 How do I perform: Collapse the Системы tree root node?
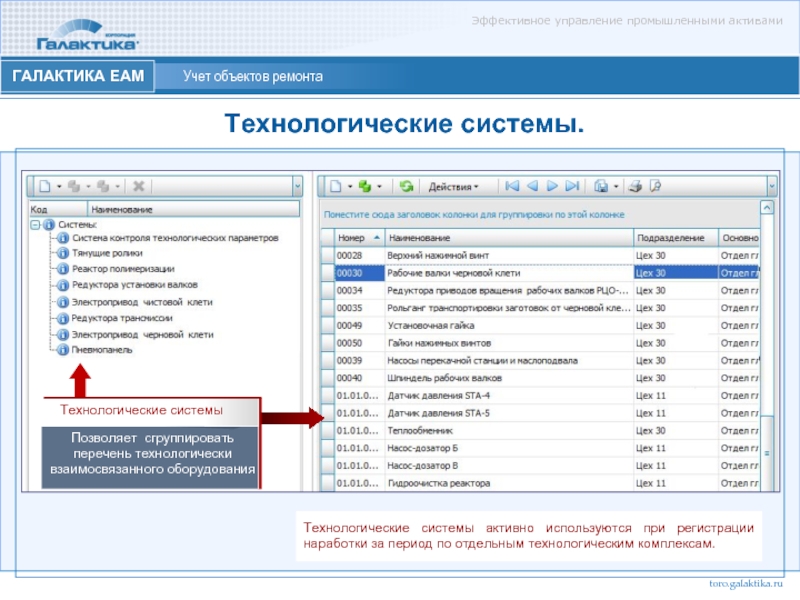tap(35, 224)
